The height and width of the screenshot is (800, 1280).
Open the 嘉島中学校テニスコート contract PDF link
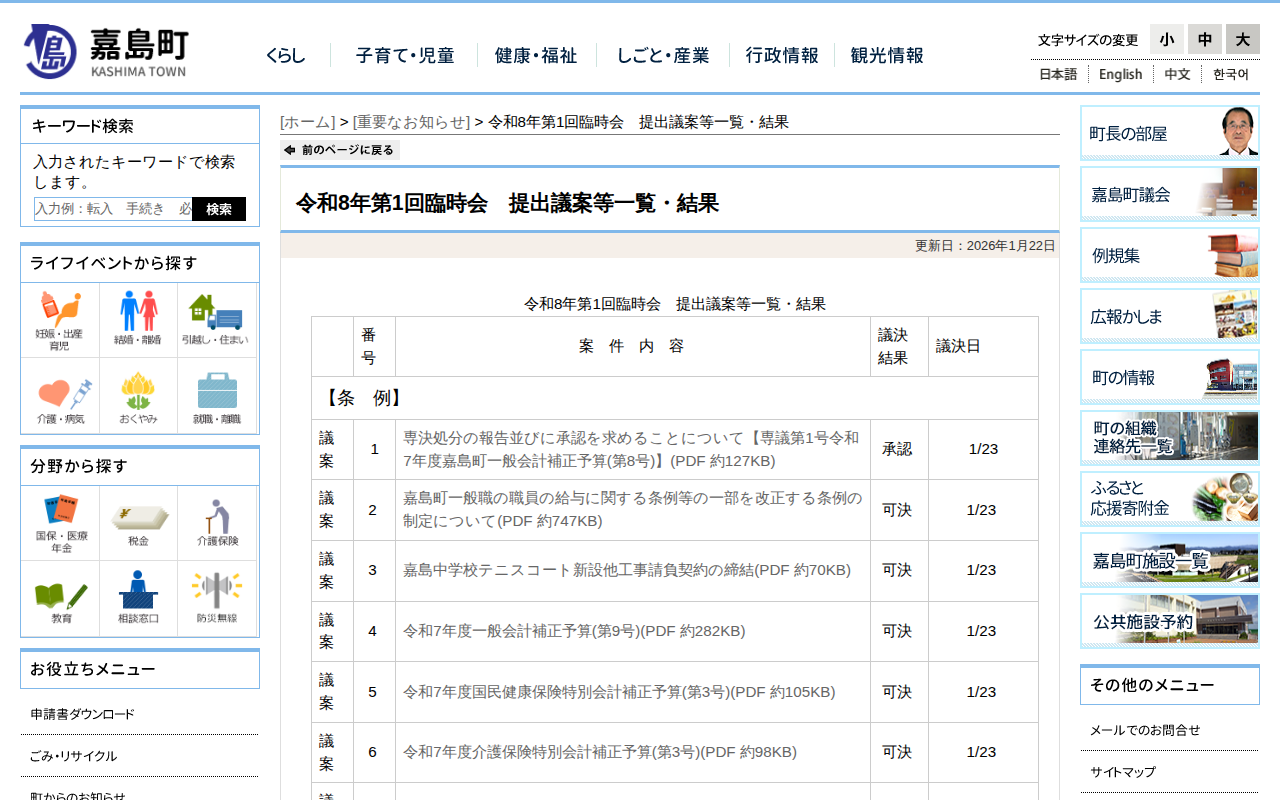coord(626,570)
